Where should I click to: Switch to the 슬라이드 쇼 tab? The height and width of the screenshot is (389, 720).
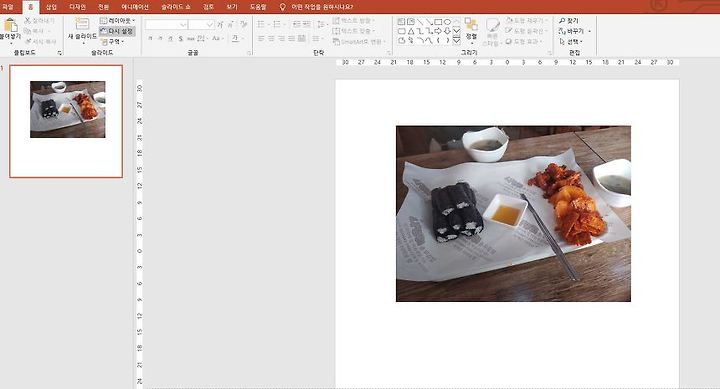tap(176, 7)
